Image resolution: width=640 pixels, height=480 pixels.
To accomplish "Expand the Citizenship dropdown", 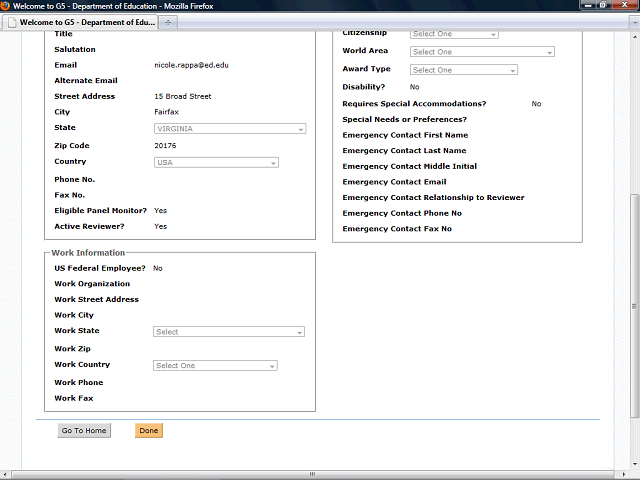I will coord(454,34).
